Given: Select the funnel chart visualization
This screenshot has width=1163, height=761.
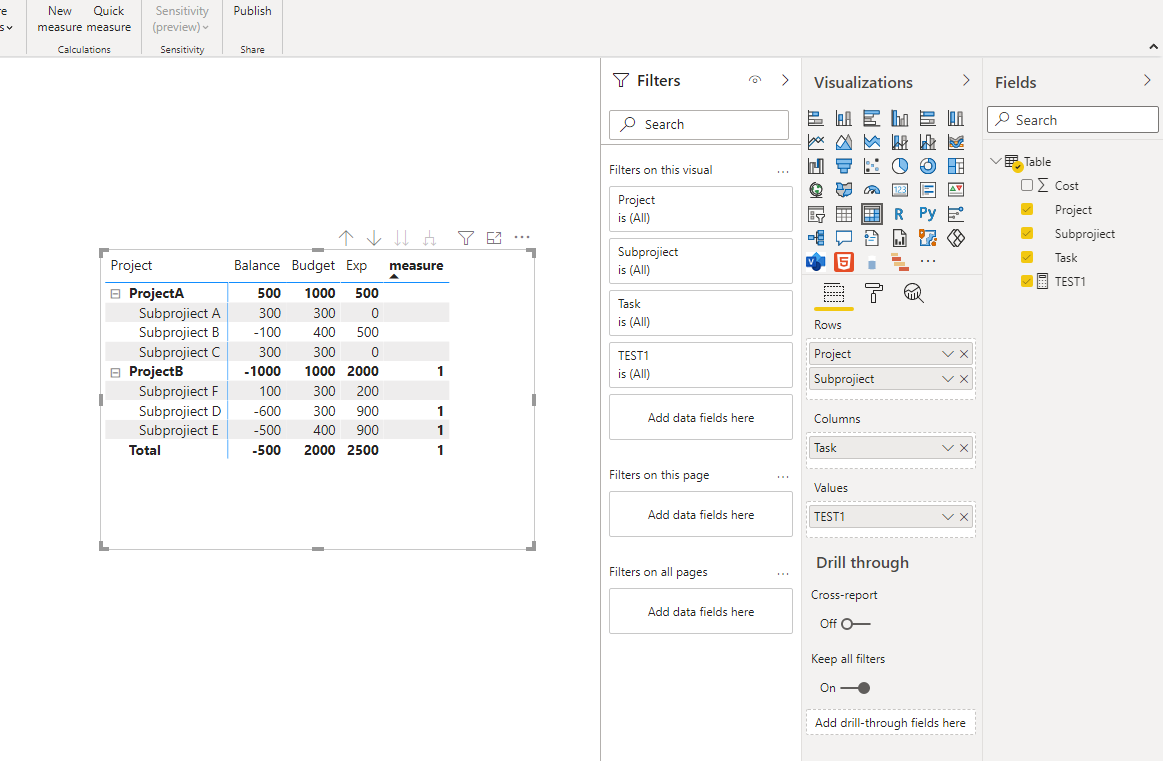Looking at the screenshot, I should (x=844, y=166).
